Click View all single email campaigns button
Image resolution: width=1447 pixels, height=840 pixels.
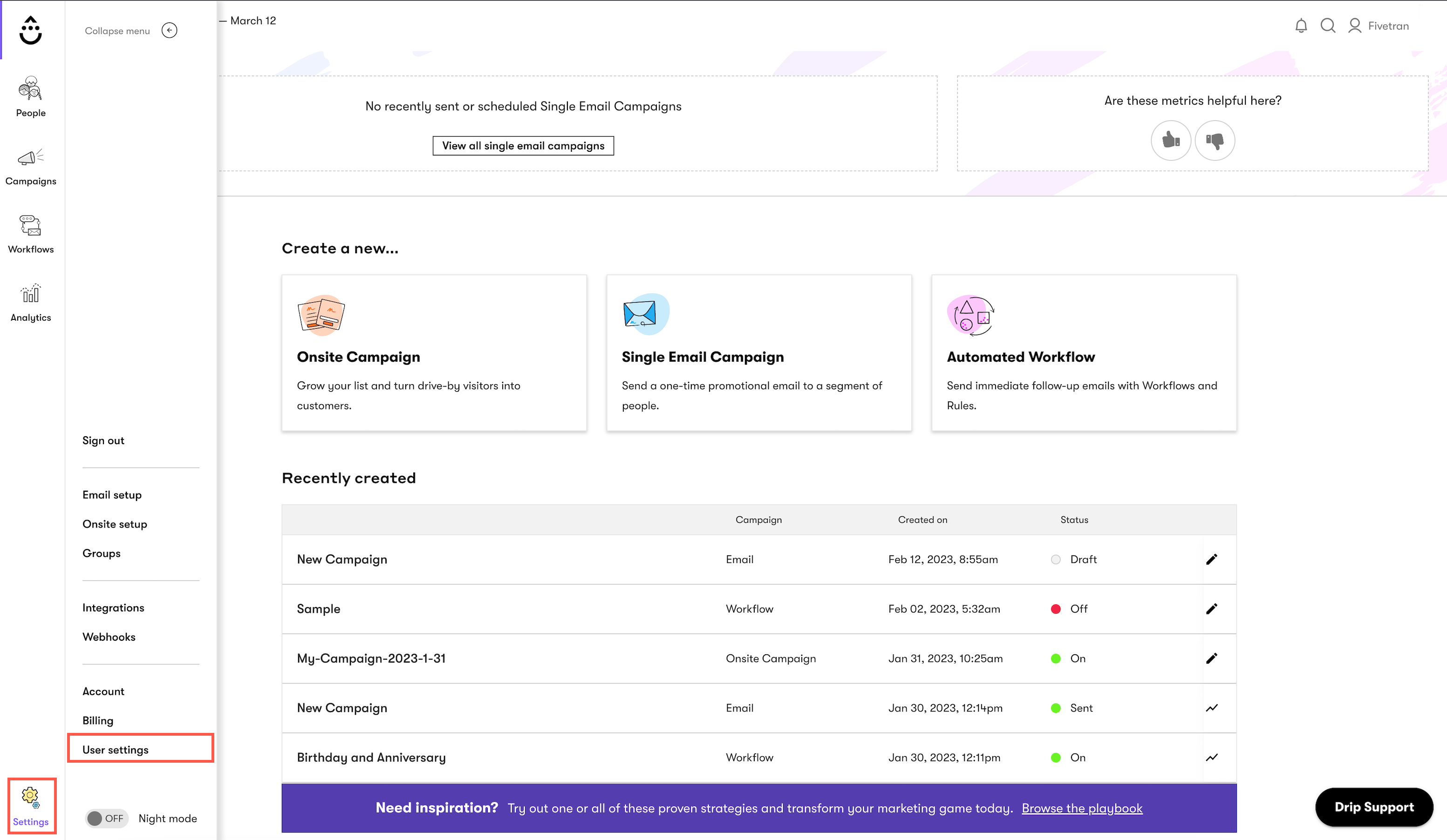click(523, 145)
